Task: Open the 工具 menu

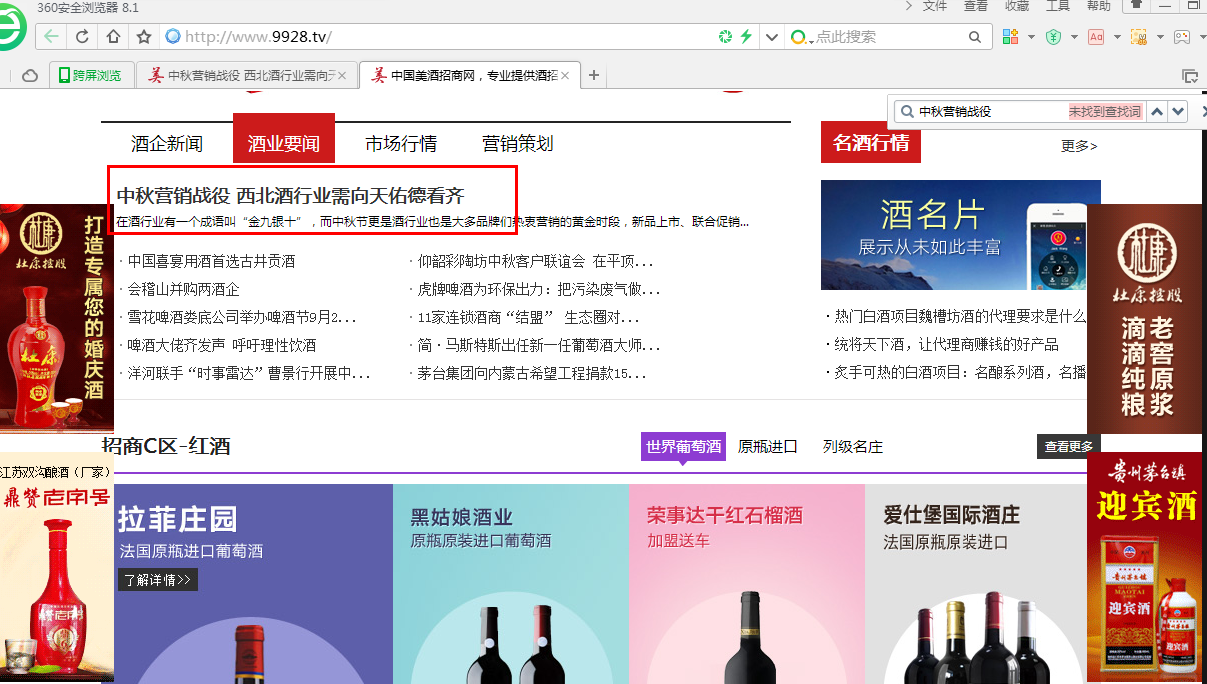Action: [x=1058, y=6]
